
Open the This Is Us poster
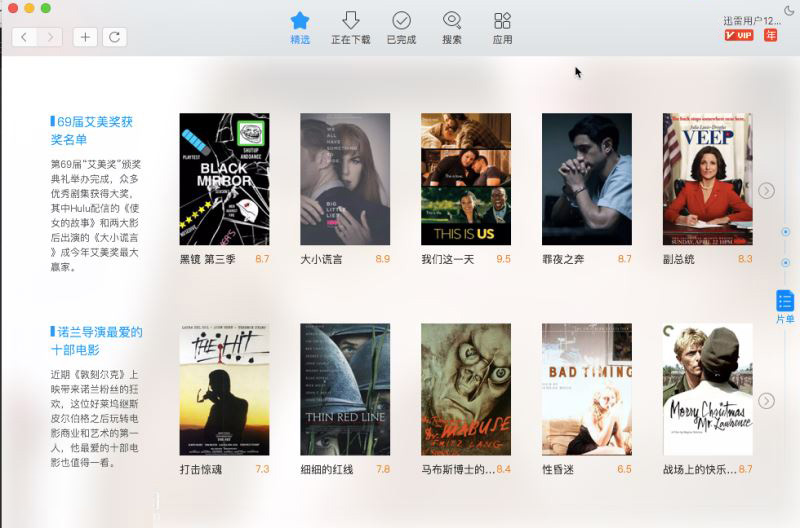point(466,179)
